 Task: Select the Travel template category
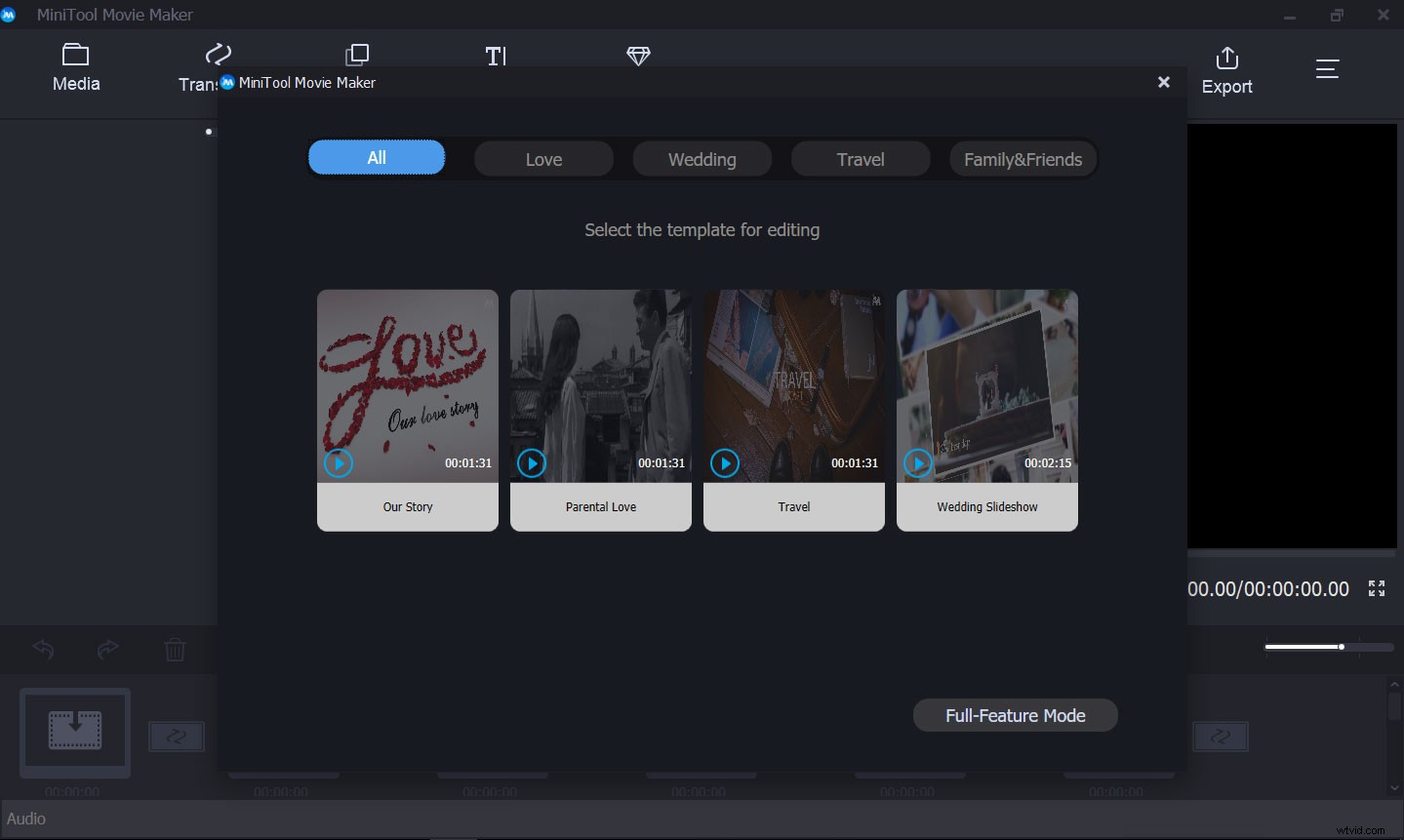pyautogui.click(x=860, y=158)
